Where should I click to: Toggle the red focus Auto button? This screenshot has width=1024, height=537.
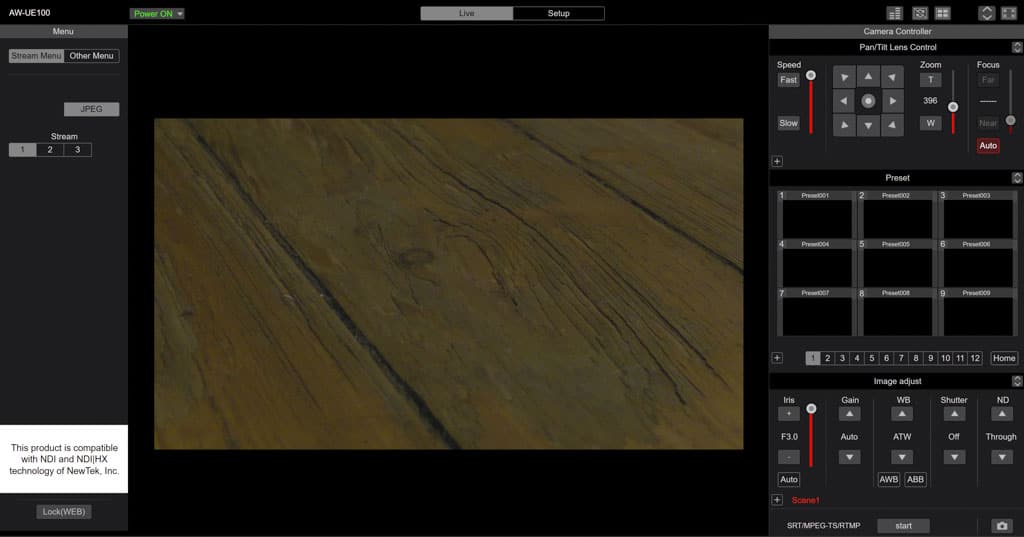[x=988, y=146]
